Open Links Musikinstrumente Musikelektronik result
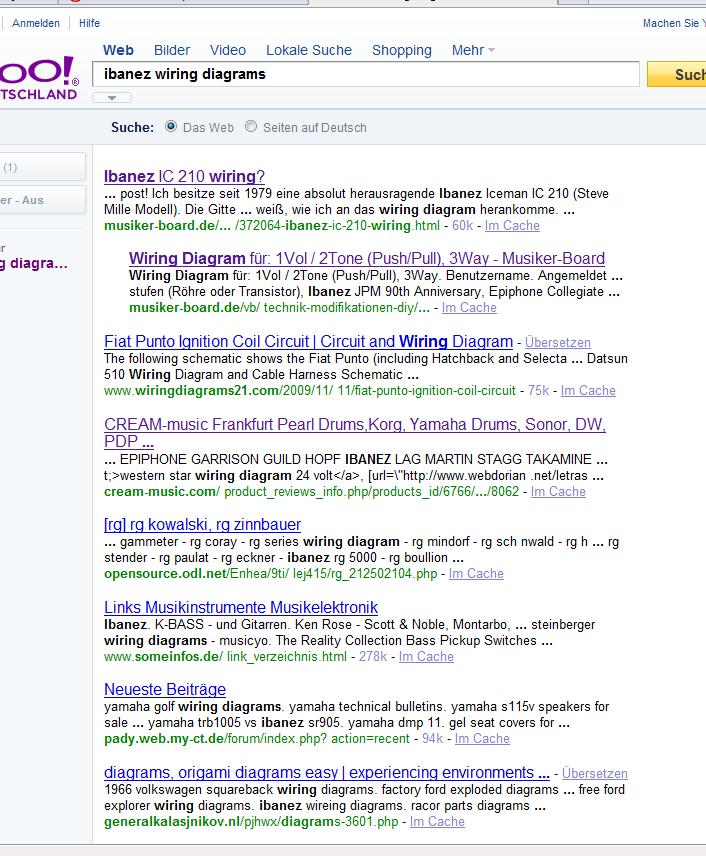 coord(241,607)
